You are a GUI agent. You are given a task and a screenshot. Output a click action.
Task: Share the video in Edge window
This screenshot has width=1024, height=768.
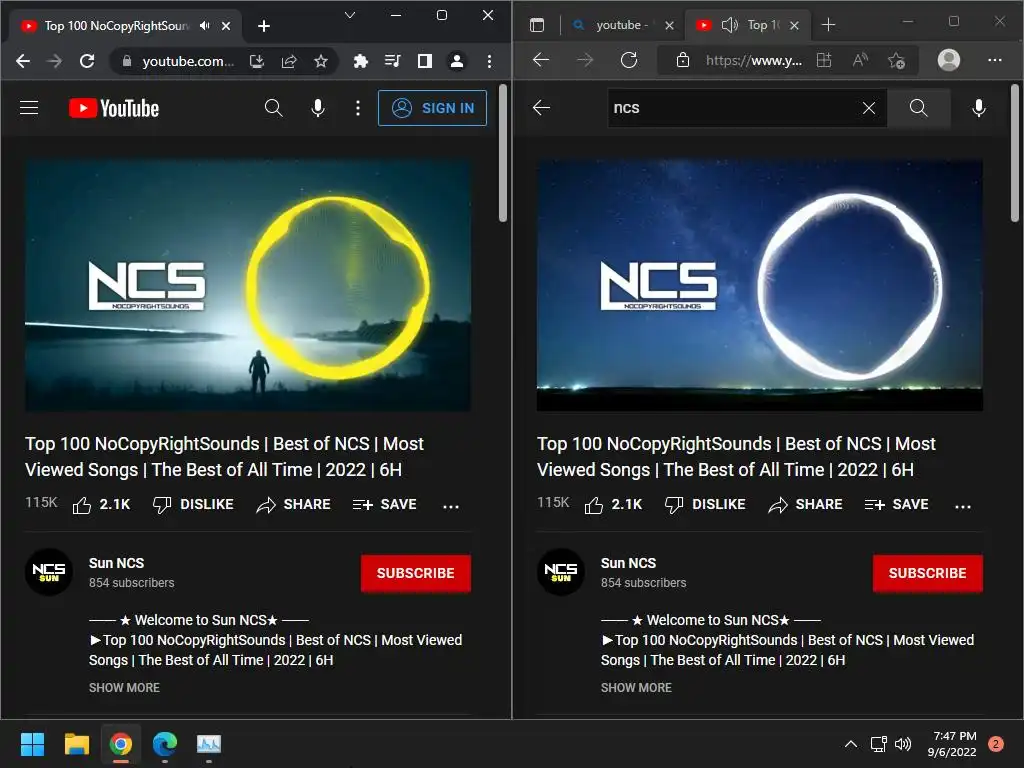[805, 505]
